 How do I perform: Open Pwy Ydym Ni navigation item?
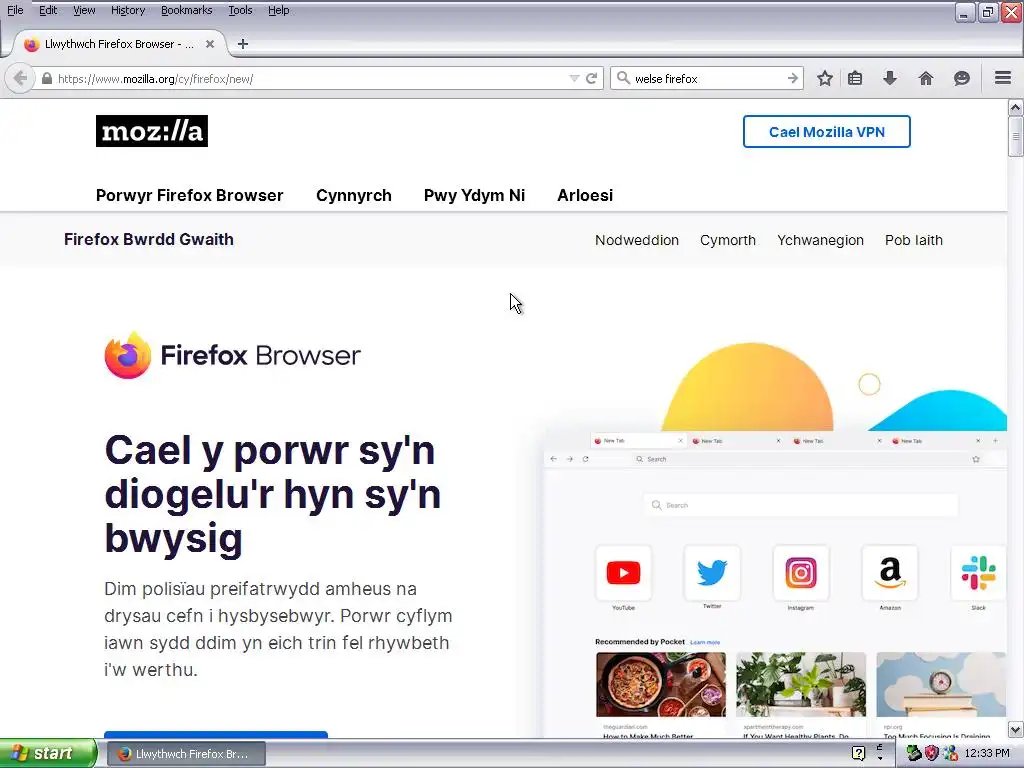tap(474, 195)
